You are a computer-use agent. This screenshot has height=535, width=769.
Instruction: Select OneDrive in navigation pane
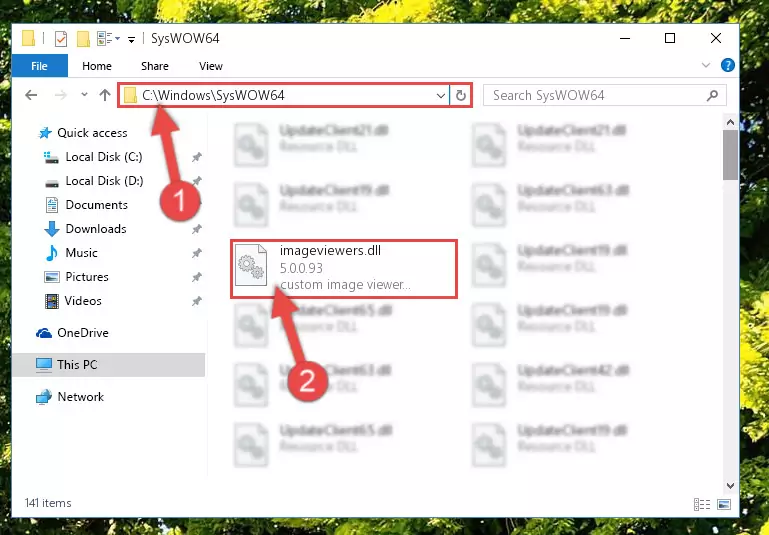[x=83, y=333]
